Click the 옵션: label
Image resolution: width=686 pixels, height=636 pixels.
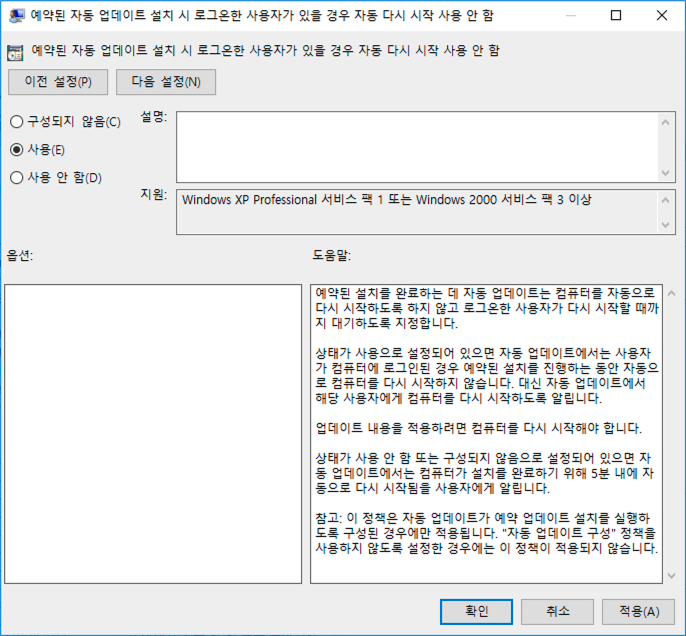tap(20, 255)
